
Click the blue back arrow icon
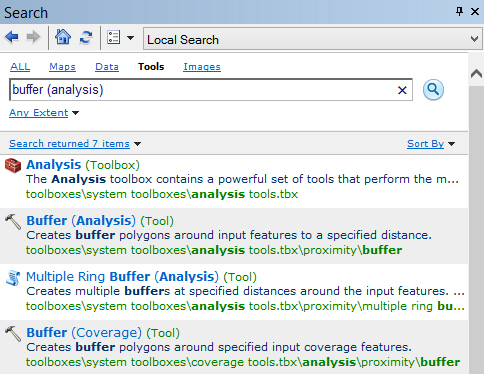(x=12, y=37)
